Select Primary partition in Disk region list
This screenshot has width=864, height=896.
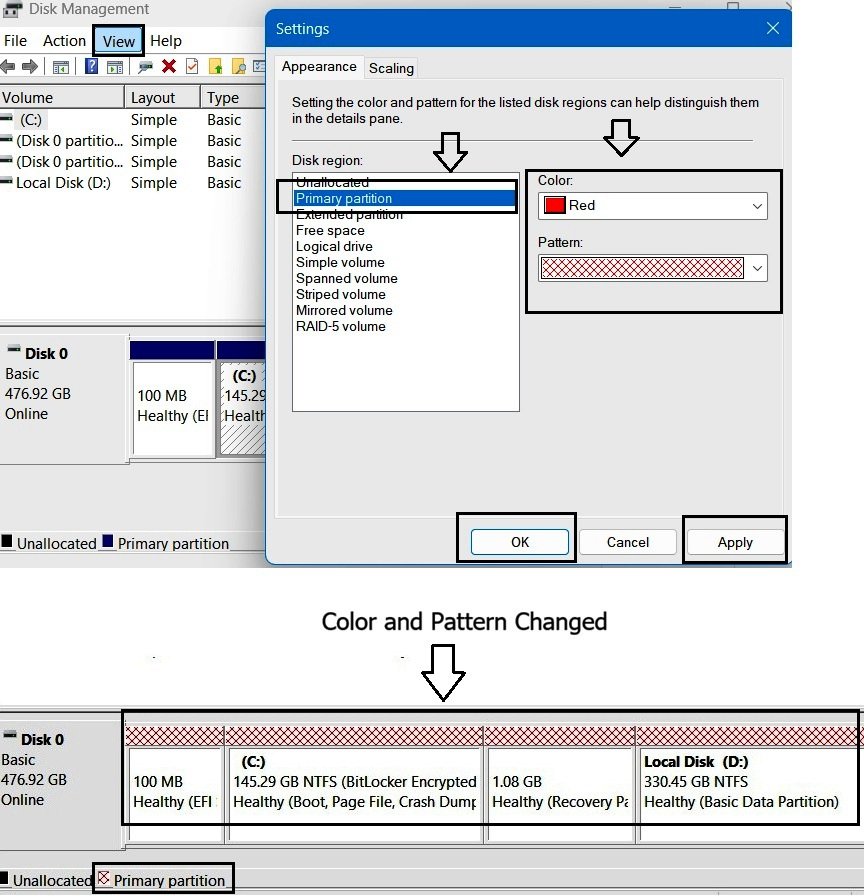click(x=405, y=198)
